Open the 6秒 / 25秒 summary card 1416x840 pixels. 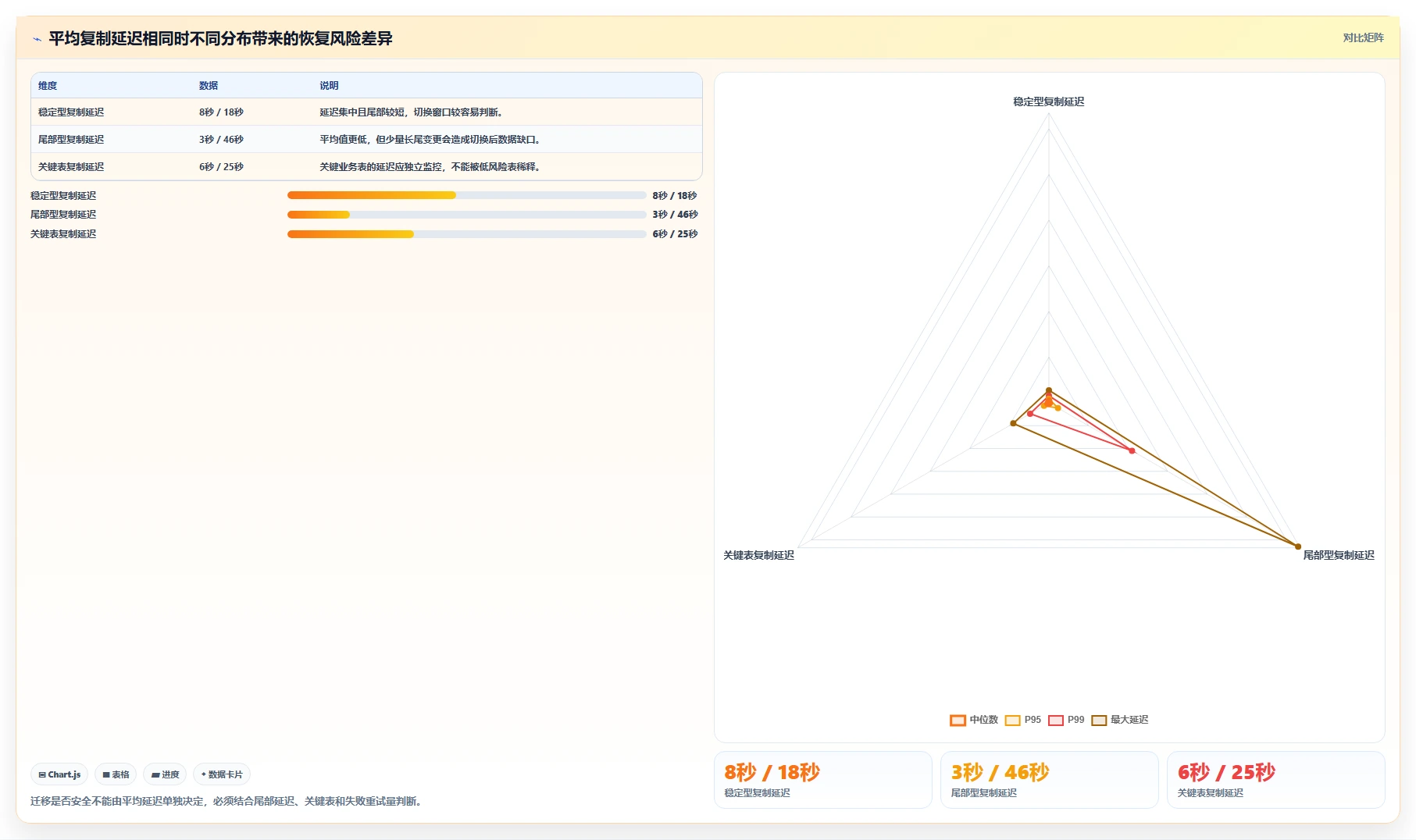(1276, 780)
